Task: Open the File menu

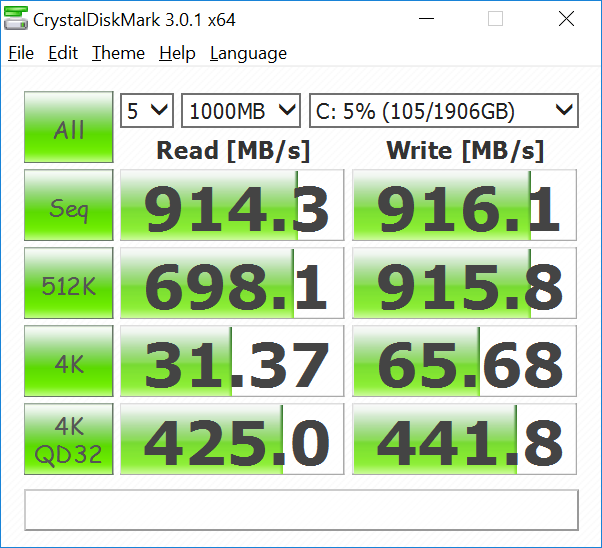Action: click(x=21, y=53)
